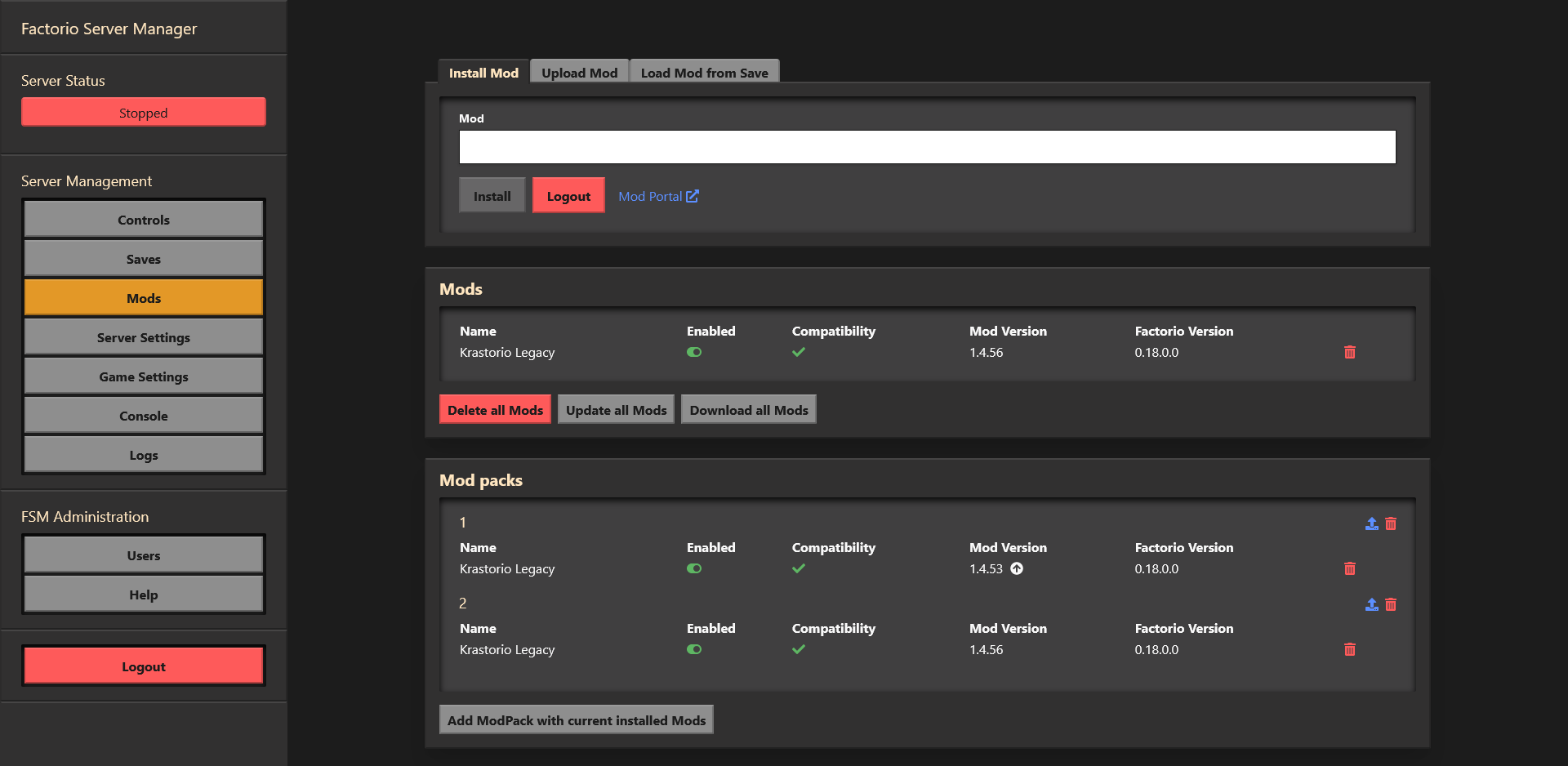
Task: Click mod pack name "1"
Action: coord(462,523)
